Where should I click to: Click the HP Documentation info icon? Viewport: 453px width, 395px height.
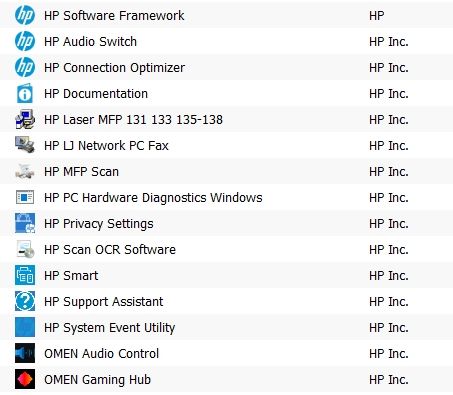click(25, 93)
